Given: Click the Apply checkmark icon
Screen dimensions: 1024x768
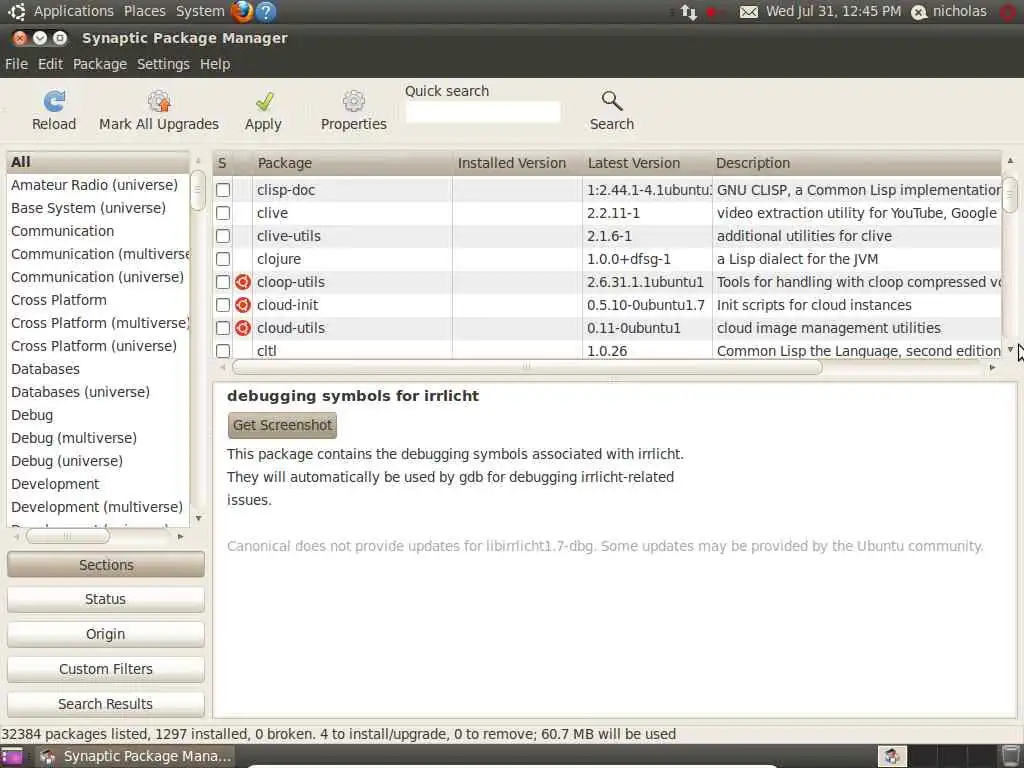Looking at the screenshot, I should tap(264, 101).
